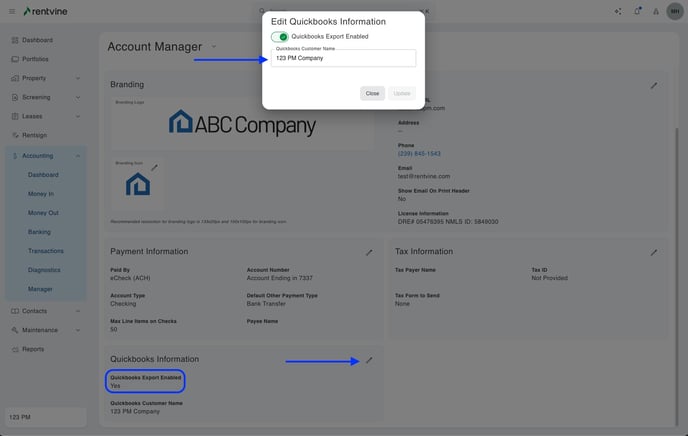The image size is (688, 436).
Task: Edit the Branding Icon using pencil
Action: 154,167
